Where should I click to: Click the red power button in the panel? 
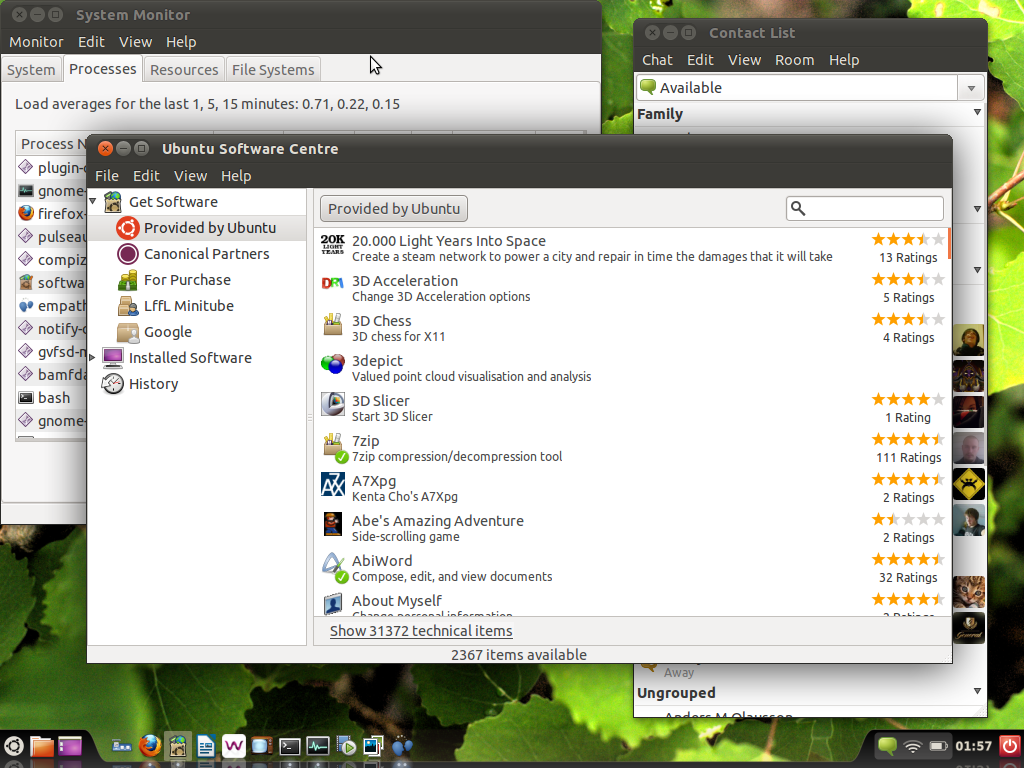pos(1010,746)
